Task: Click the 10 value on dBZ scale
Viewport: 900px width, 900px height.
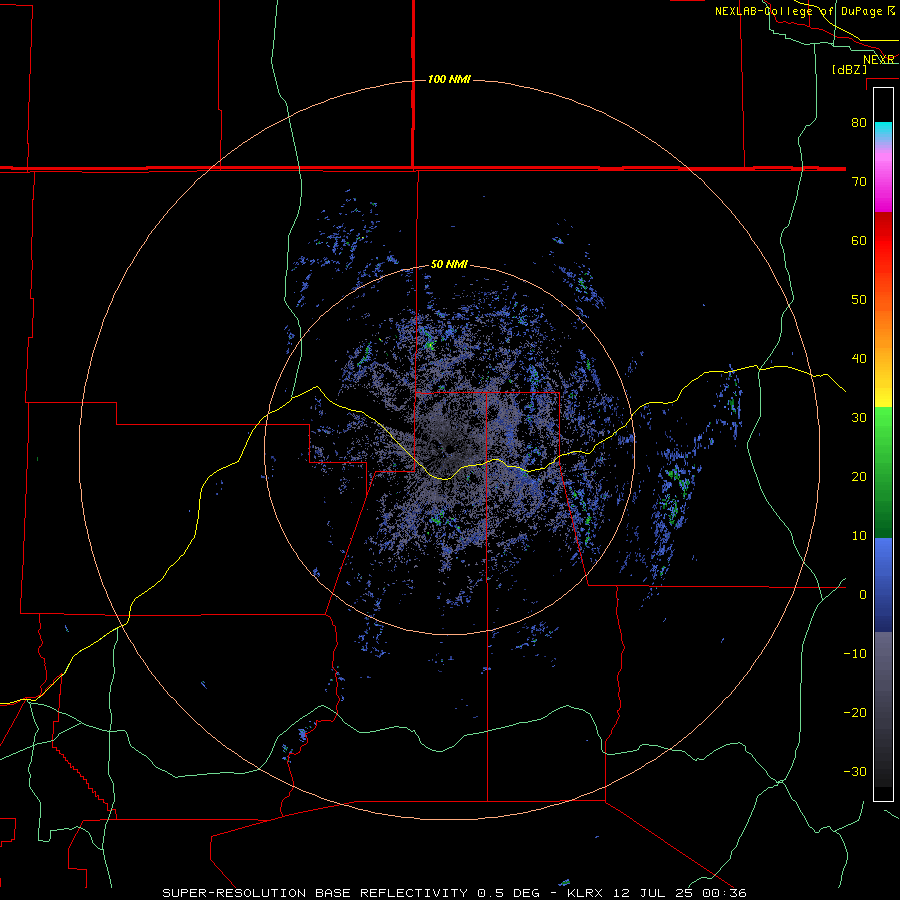Action: [x=859, y=536]
